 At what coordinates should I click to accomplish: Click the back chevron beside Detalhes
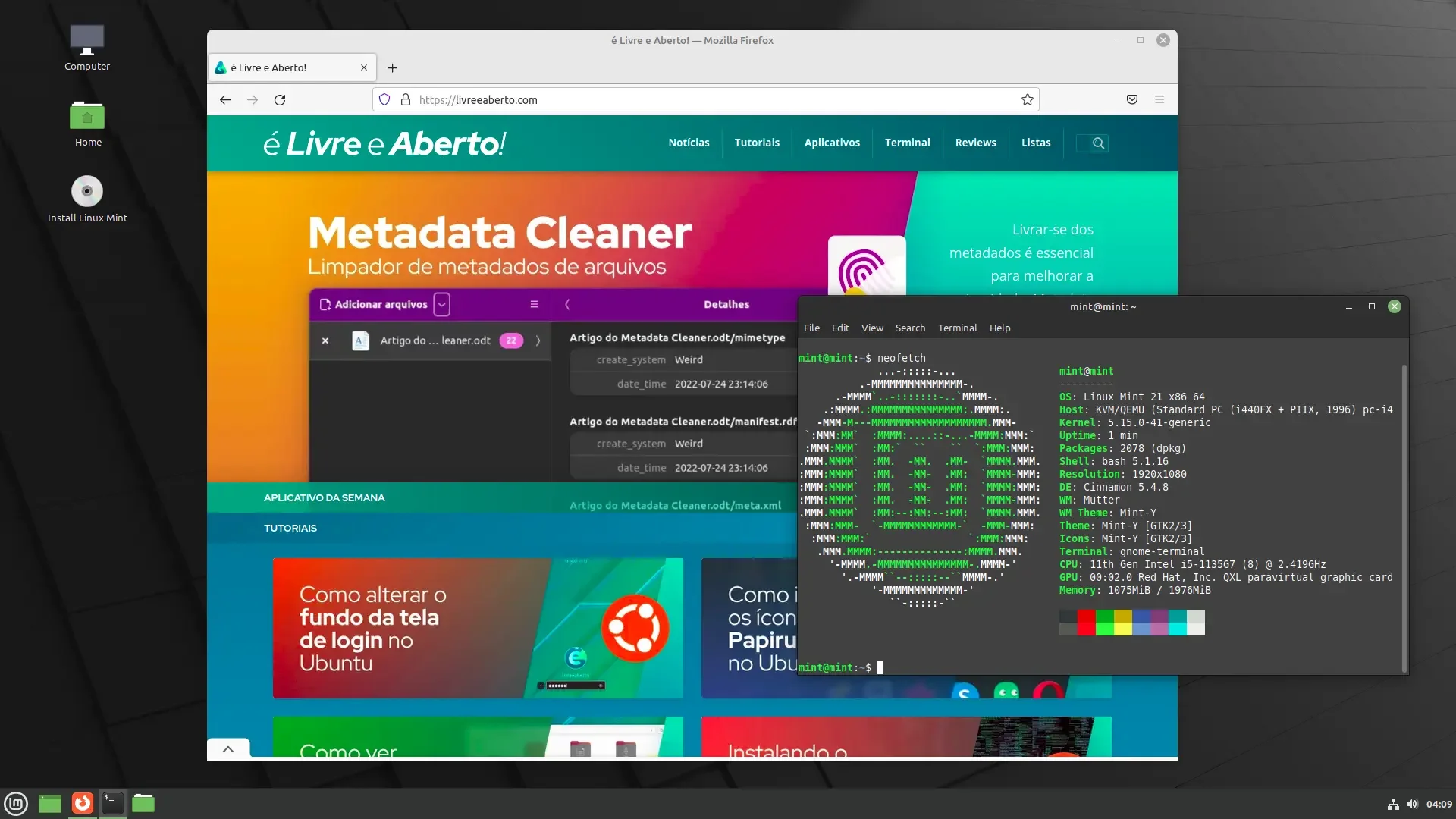click(x=567, y=304)
